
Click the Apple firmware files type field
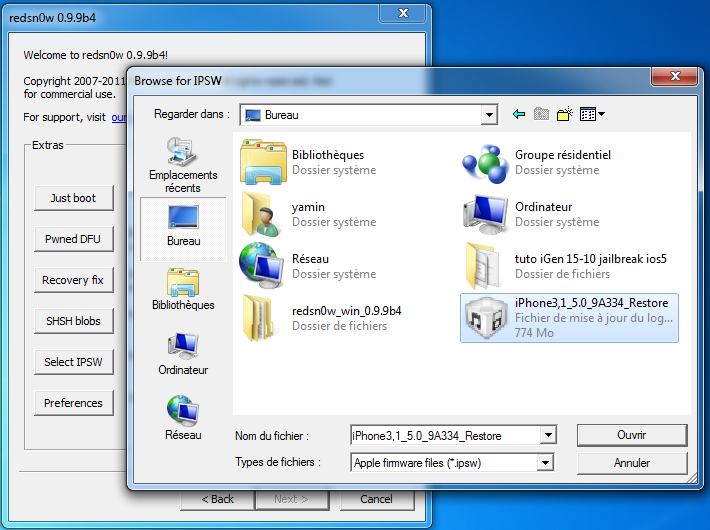[x=444, y=463]
